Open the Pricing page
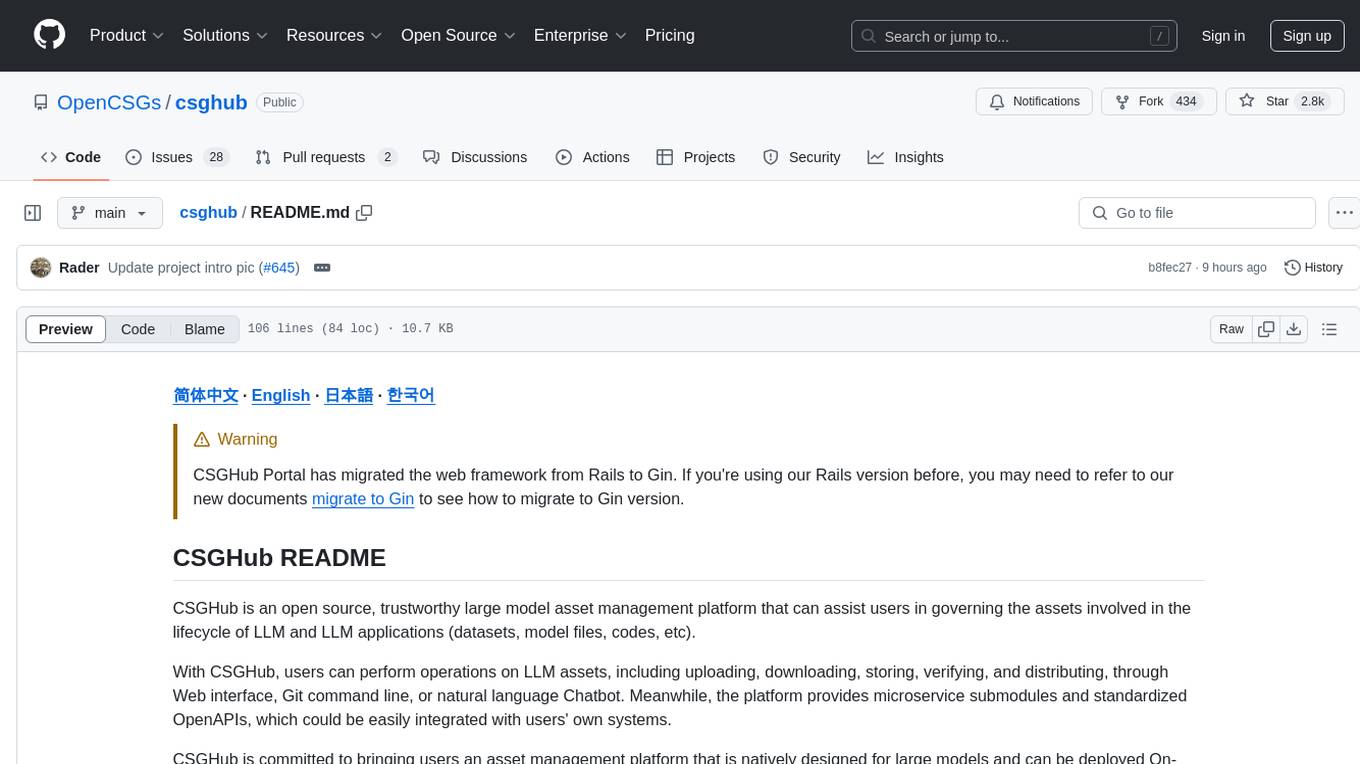This screenshot has height=764, width=1360. pos(670,35)
